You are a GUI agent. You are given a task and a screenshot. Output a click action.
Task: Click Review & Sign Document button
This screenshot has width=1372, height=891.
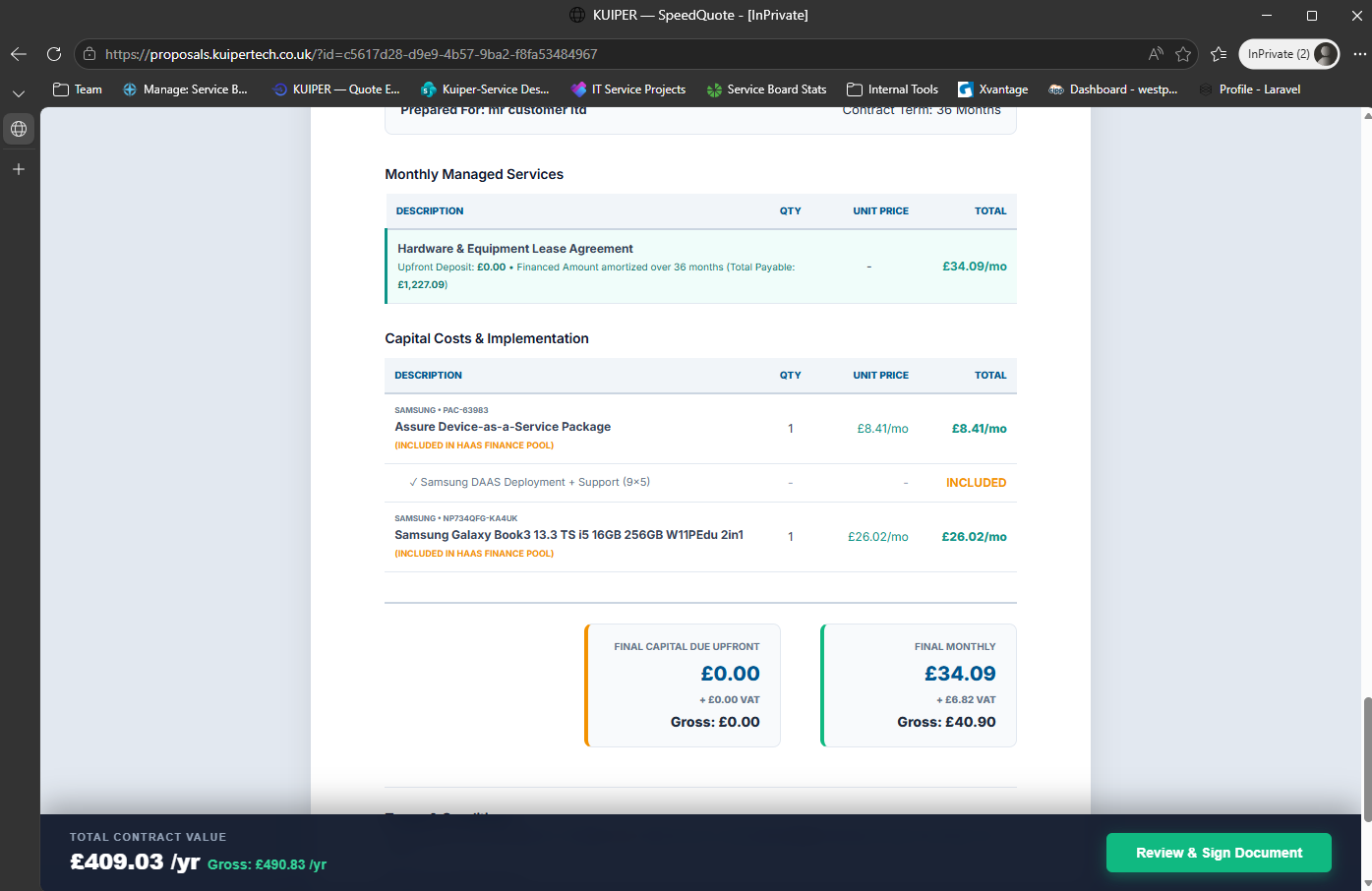(x=1219, y=853)
